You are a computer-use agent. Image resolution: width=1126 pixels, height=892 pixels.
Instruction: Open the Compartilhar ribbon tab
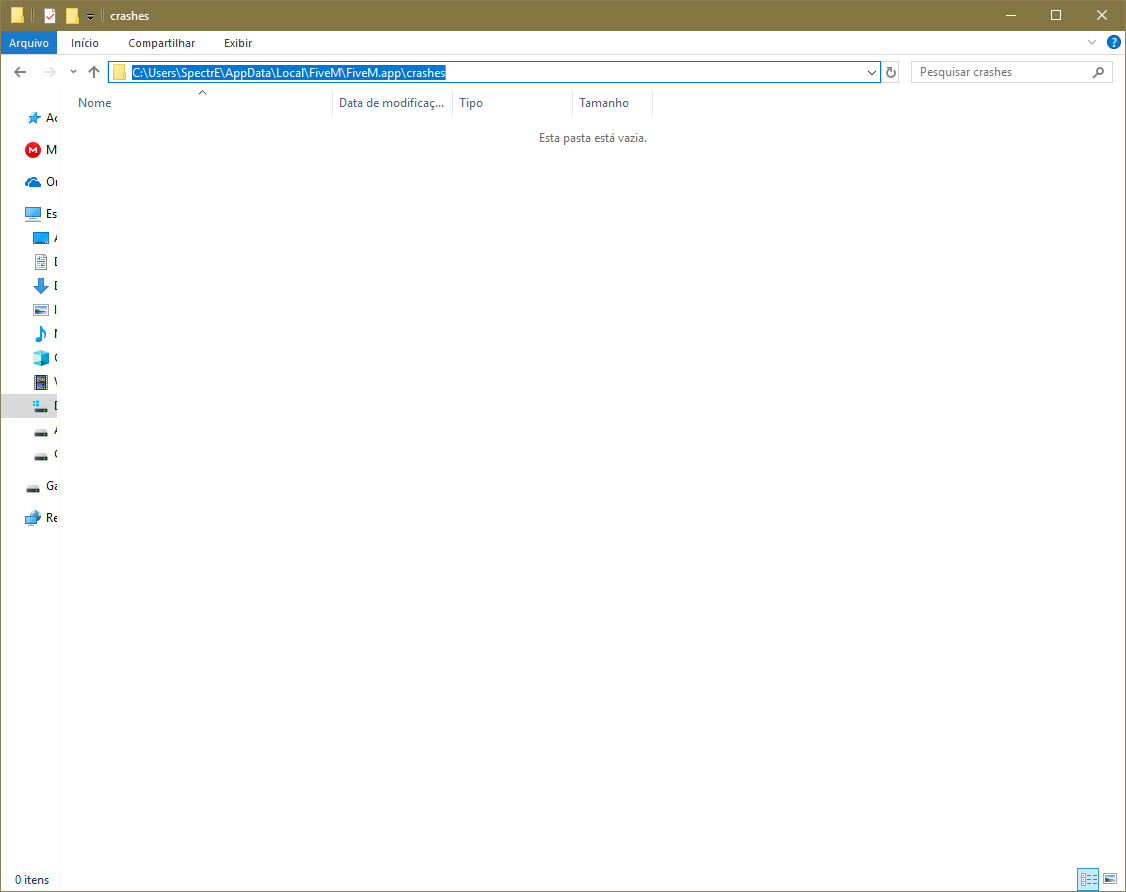pos(162,43)
